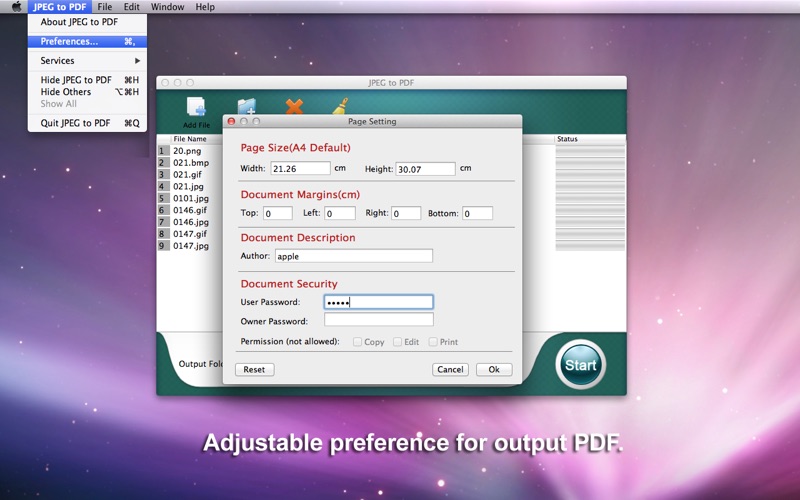Choose Hide JPEG to PDF

pyautogui.click(x=87, y=80)
